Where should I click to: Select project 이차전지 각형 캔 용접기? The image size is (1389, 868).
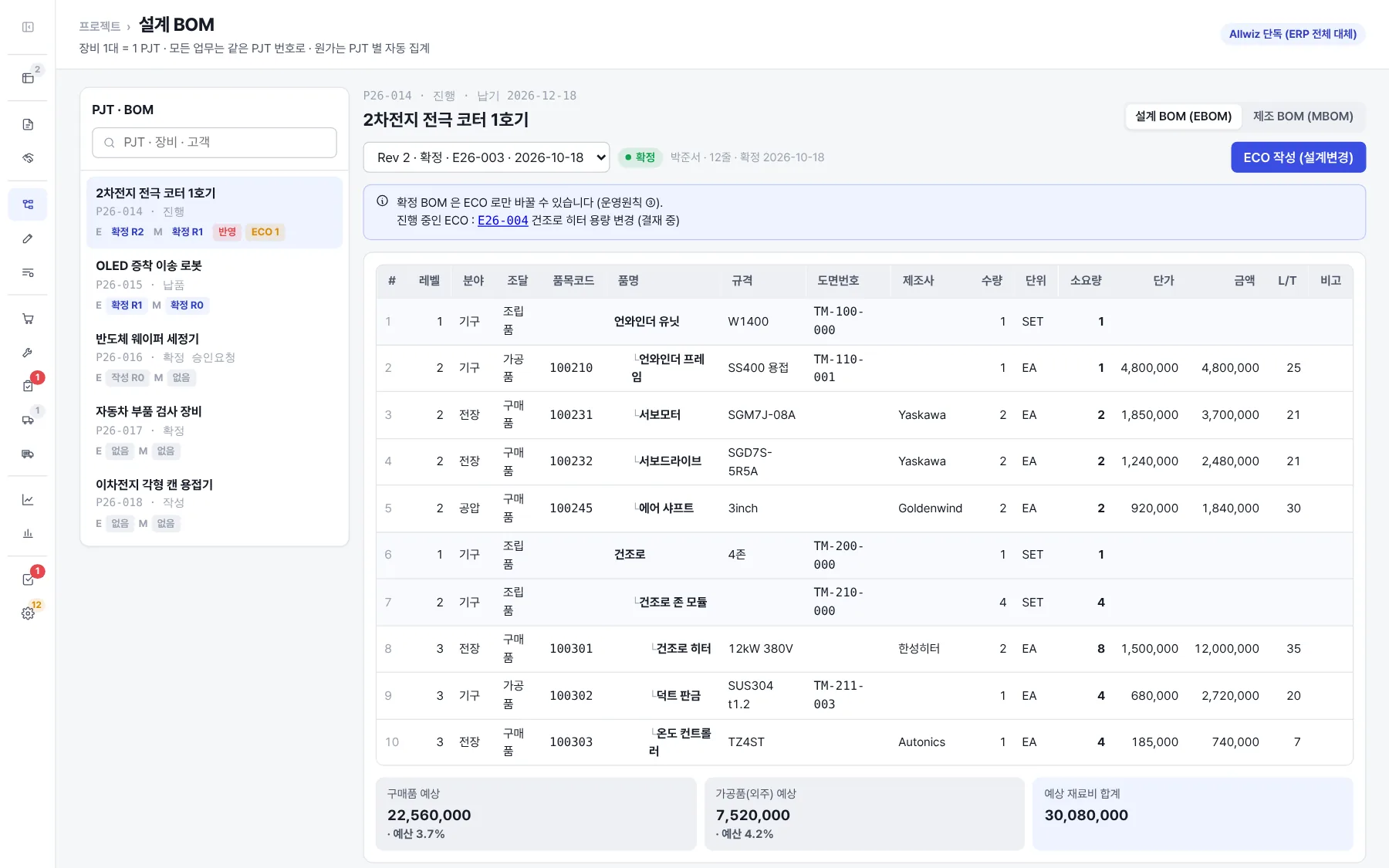pyautogui.click(x=215, y=504)
